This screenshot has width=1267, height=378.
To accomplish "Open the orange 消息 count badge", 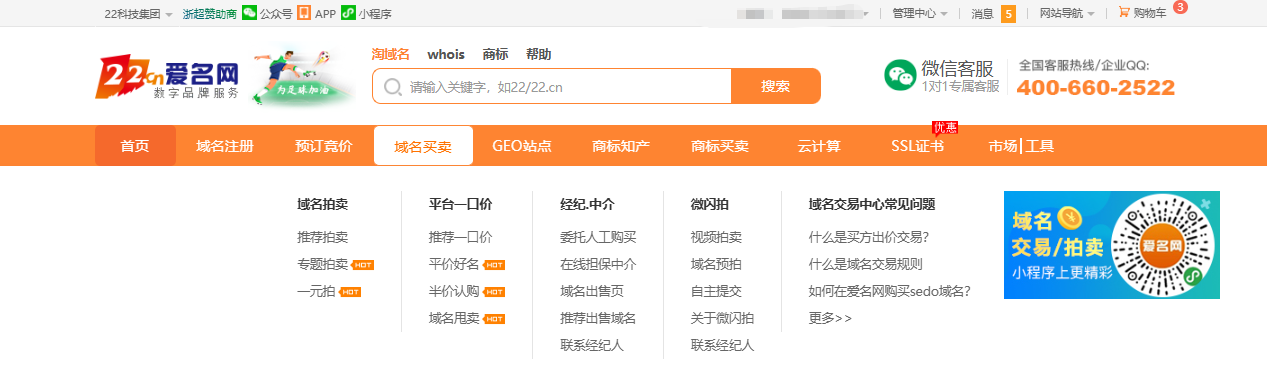I will tap(1008, 14).
